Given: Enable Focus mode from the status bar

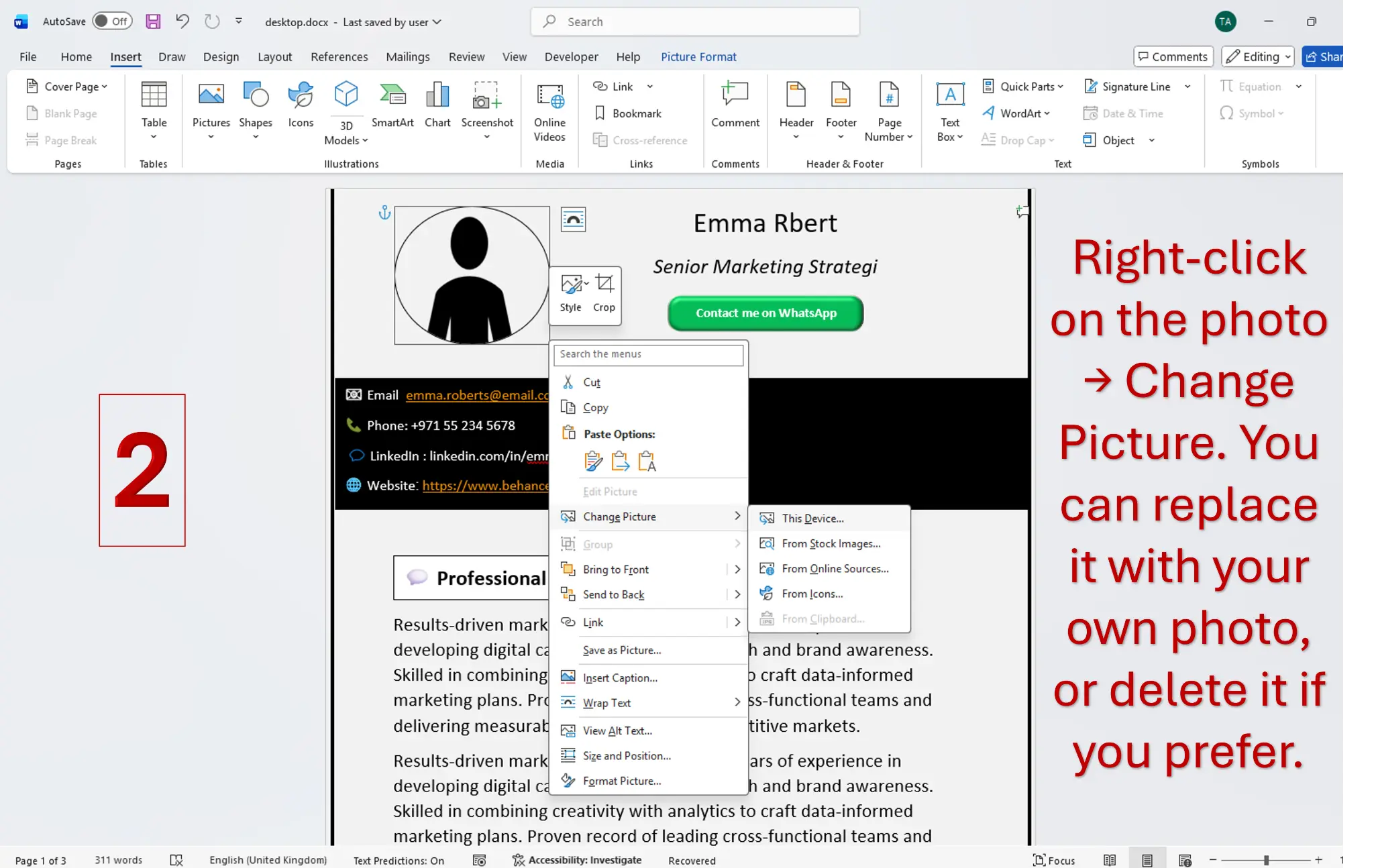Looking at the screenshot, I should pos(1055,860).
